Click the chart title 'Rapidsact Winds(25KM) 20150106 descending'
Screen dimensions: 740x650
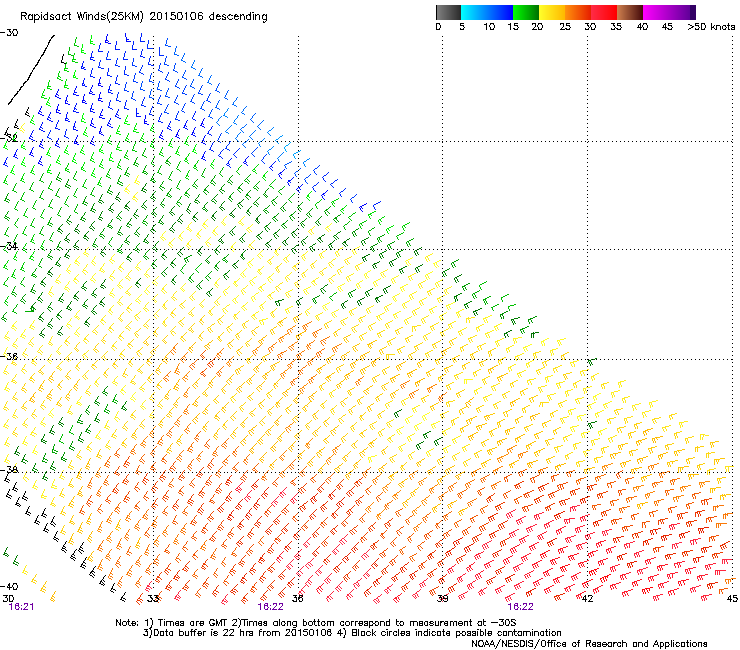(143, 17)
